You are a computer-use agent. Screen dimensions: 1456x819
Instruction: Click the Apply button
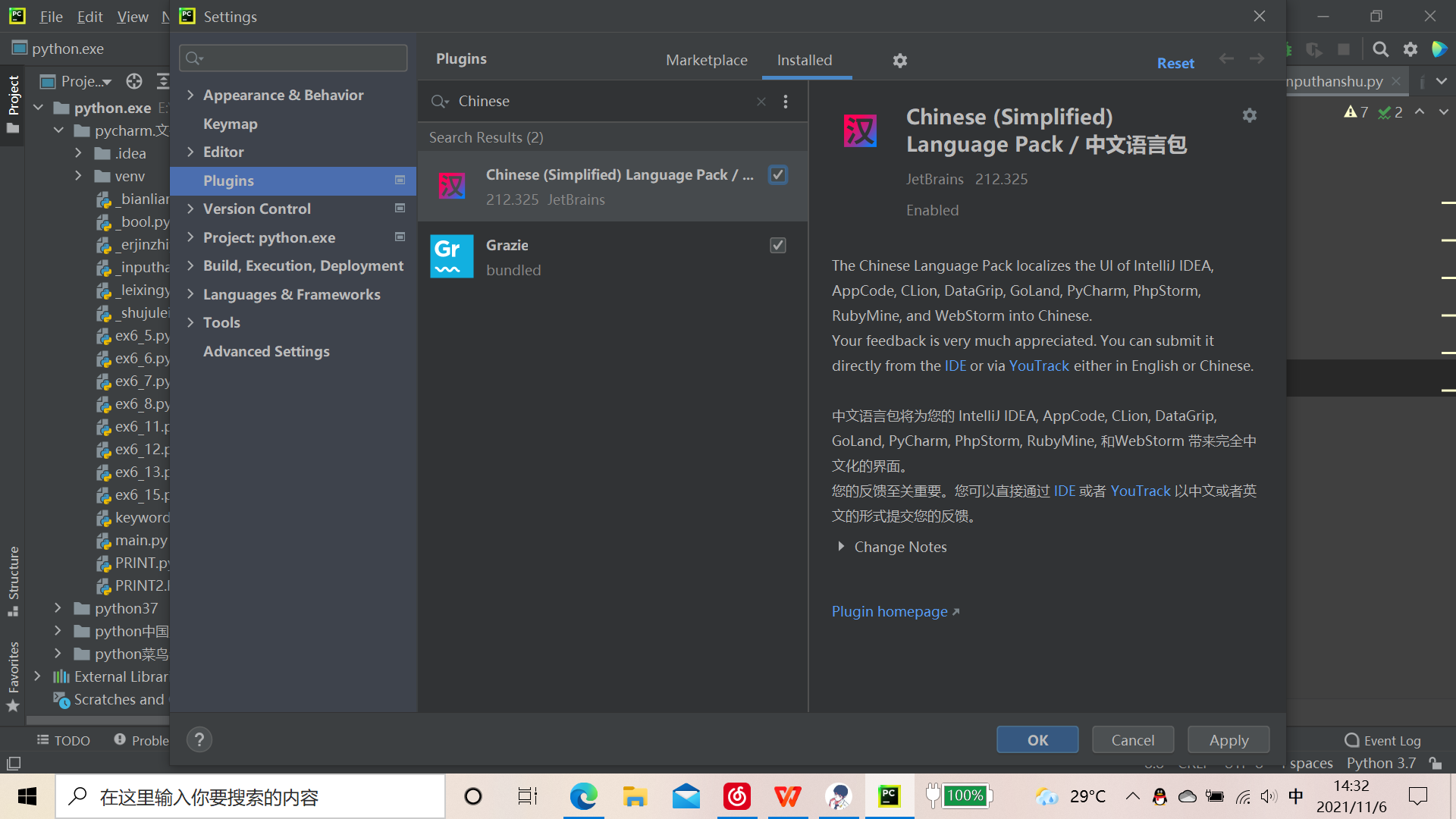(1228, 739)
